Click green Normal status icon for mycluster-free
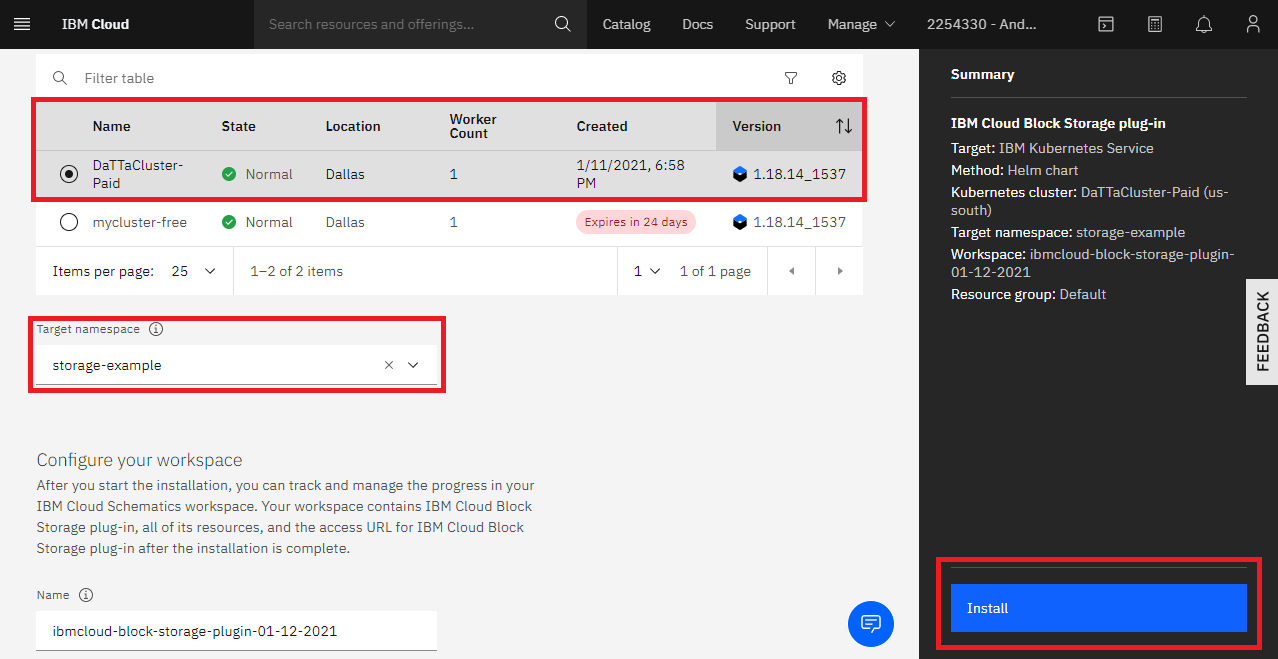Image resolution: width=1278 pixels, height=659 pixels. tap(229, 222)
